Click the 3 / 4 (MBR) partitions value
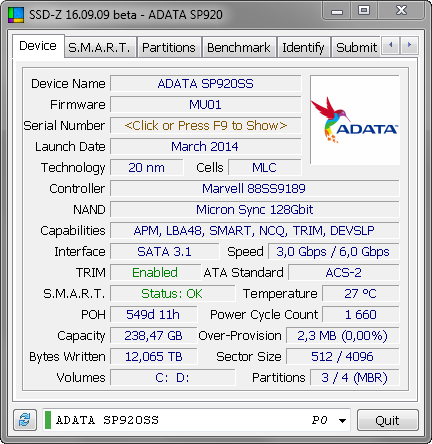 354,378
